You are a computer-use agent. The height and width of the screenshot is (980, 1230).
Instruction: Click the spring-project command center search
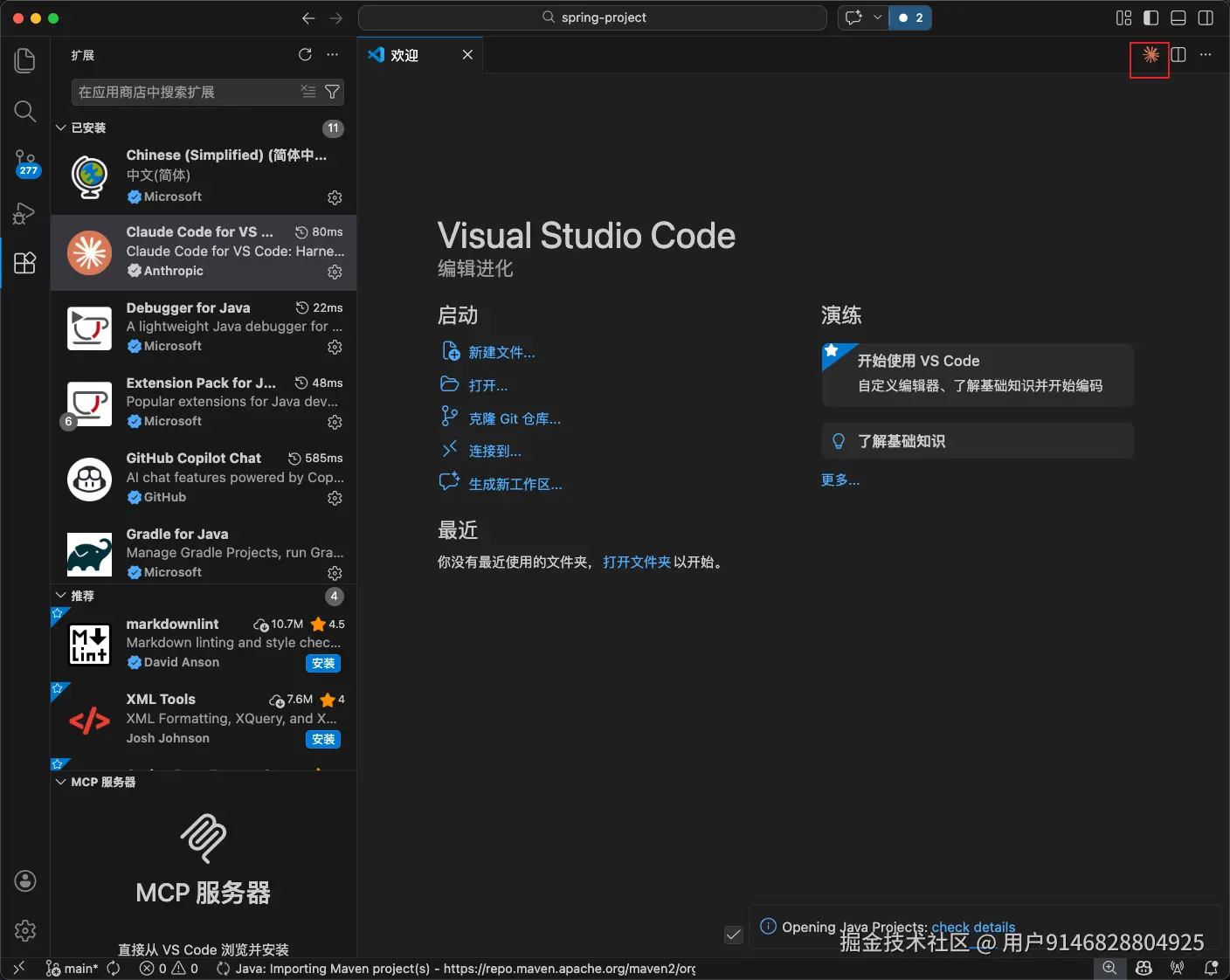tap(593, 17)
